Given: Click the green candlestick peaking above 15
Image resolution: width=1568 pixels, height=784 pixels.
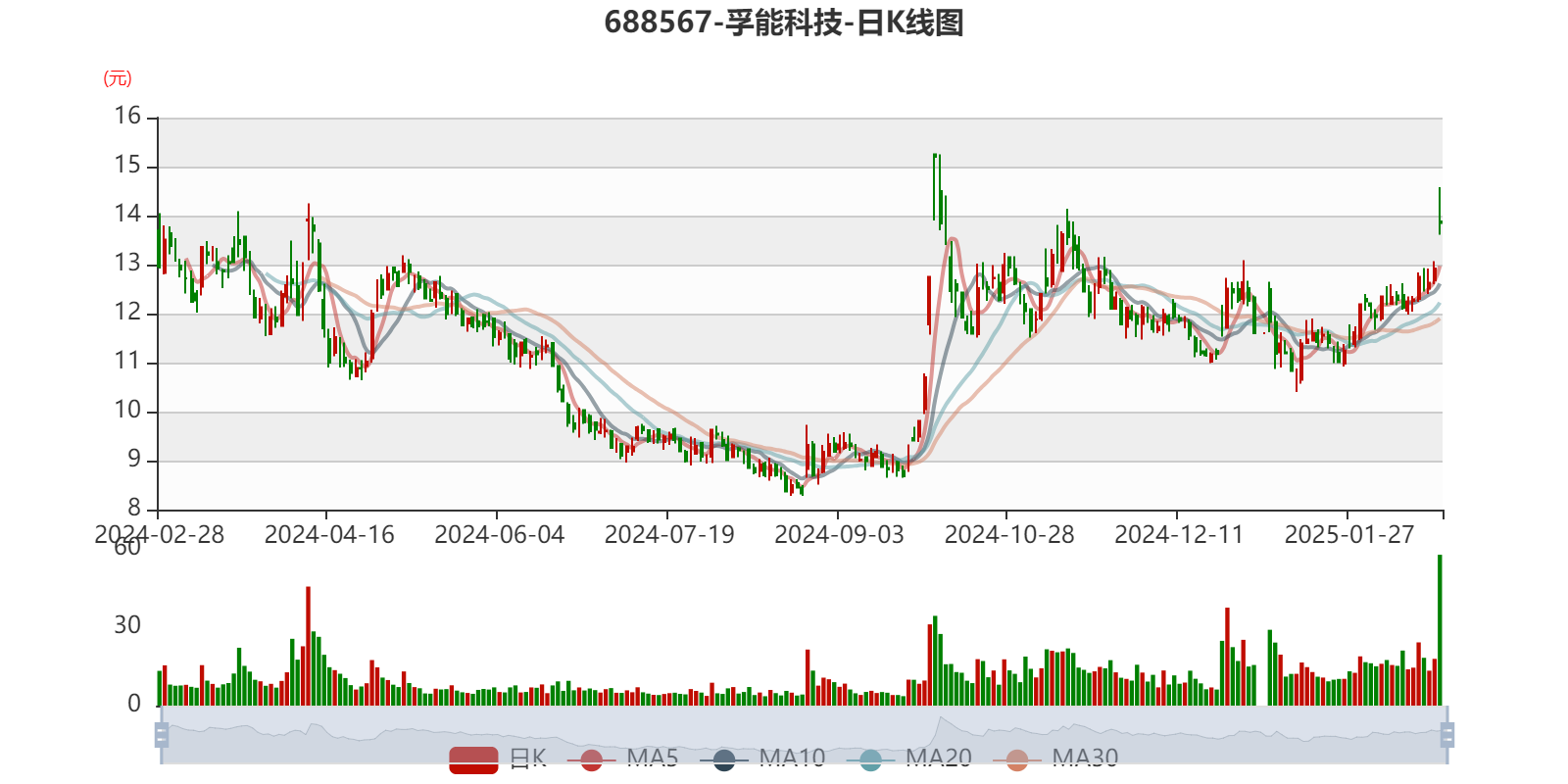Looking at the screenshot, I should coord(935,186).
